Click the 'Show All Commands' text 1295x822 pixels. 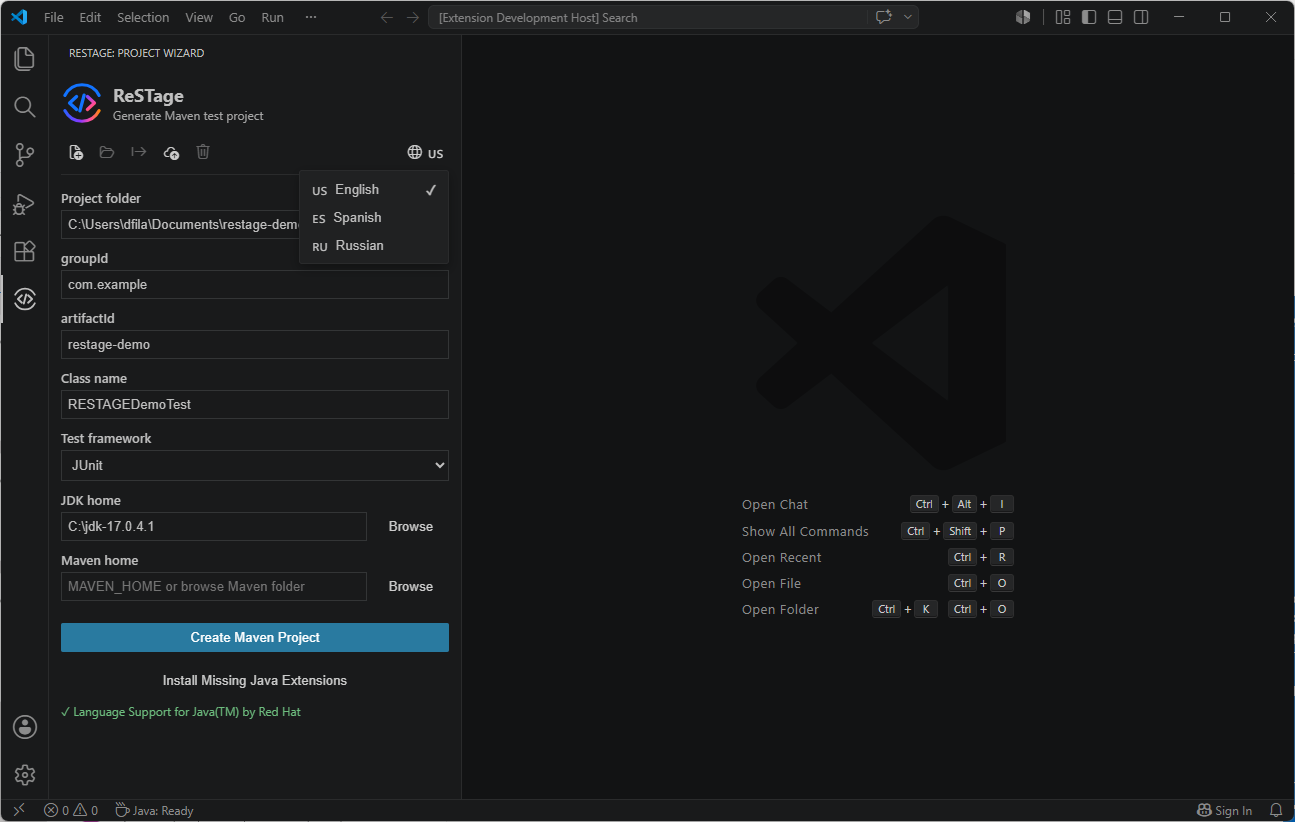pos(805,531)
